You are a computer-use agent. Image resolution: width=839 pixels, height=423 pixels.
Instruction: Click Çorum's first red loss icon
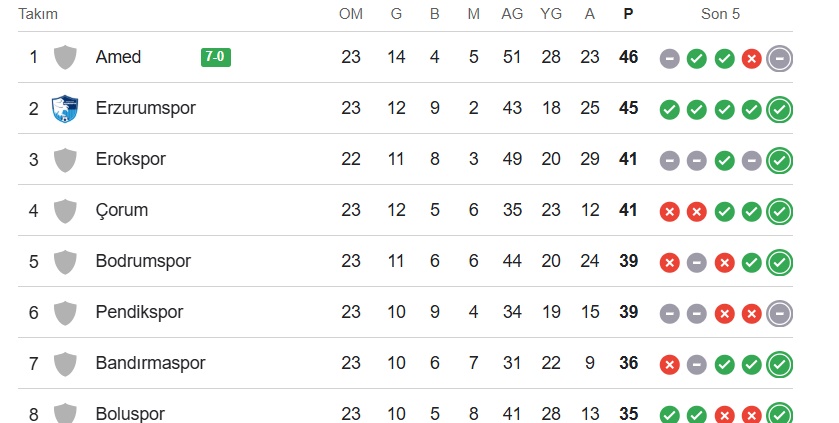tap(669, 211)
